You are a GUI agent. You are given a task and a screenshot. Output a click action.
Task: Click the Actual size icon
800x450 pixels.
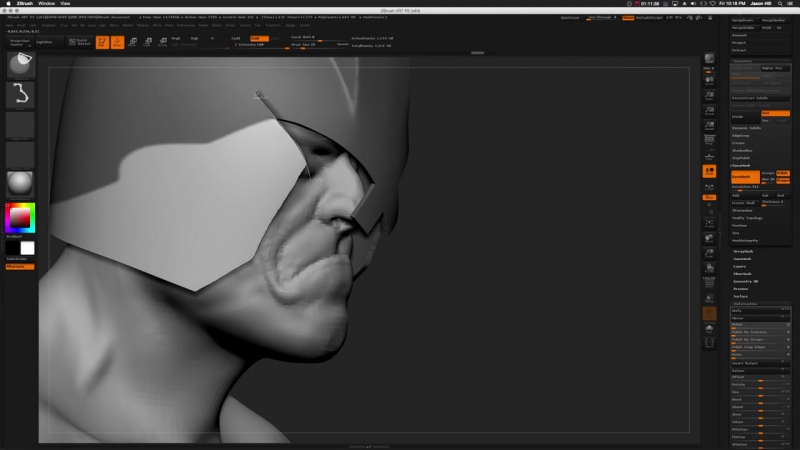(x=709, y=111)
